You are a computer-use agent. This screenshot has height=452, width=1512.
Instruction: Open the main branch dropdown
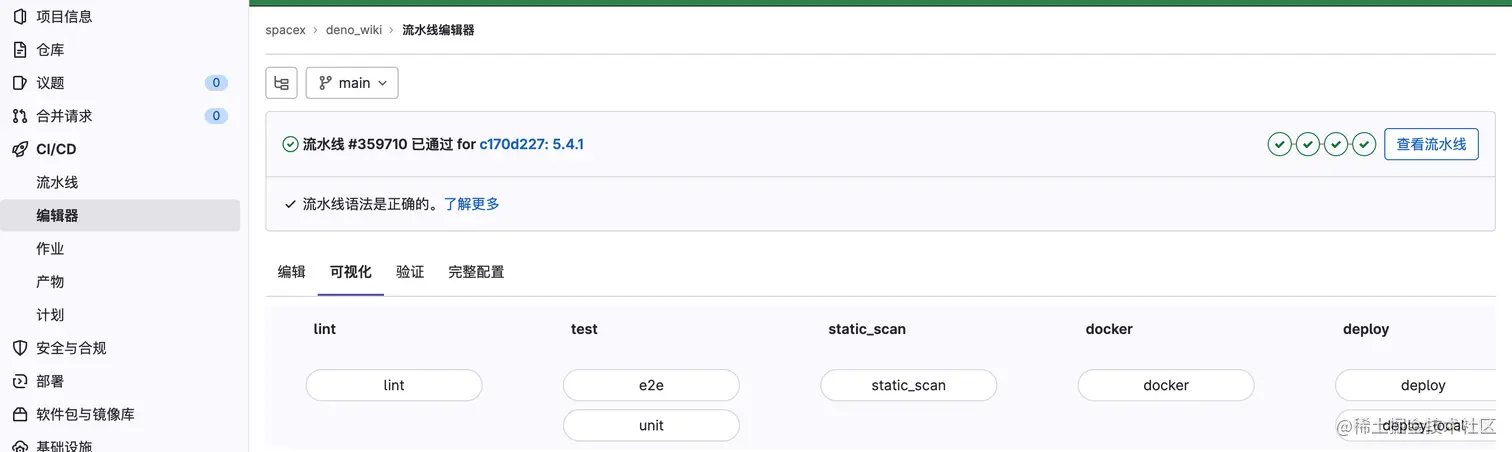point(352,83)
